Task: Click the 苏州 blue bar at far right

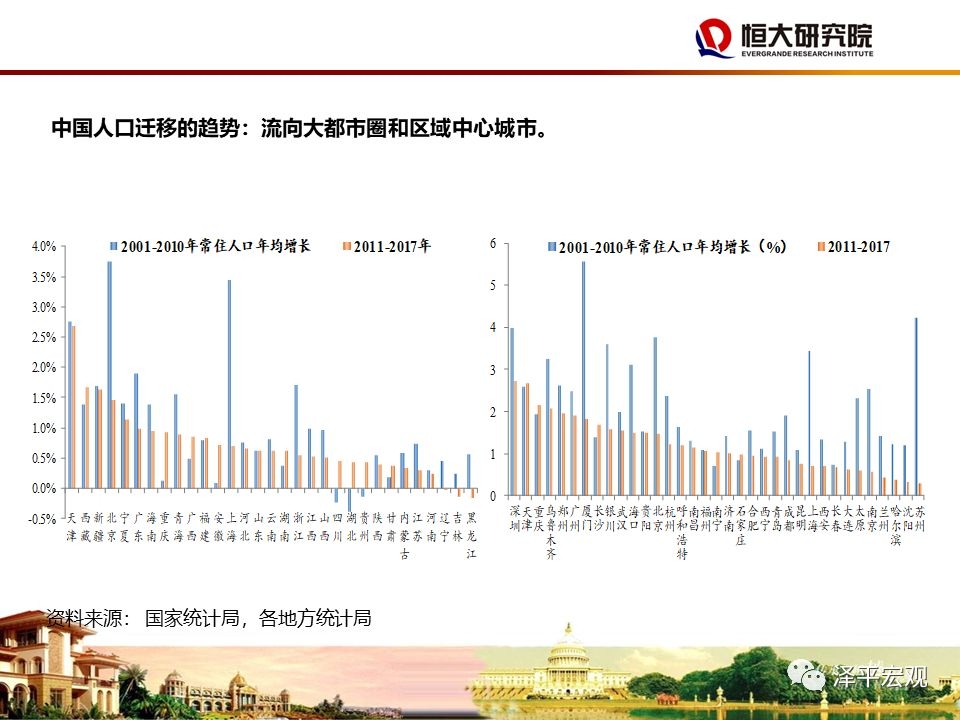Action: tap(916, 407)
